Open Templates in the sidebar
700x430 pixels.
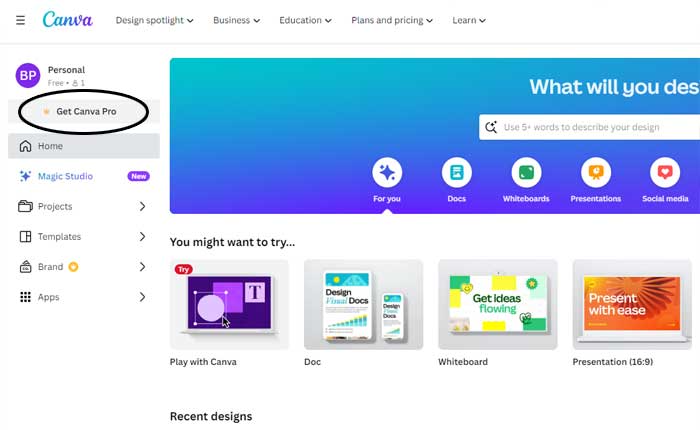point(84,237)
